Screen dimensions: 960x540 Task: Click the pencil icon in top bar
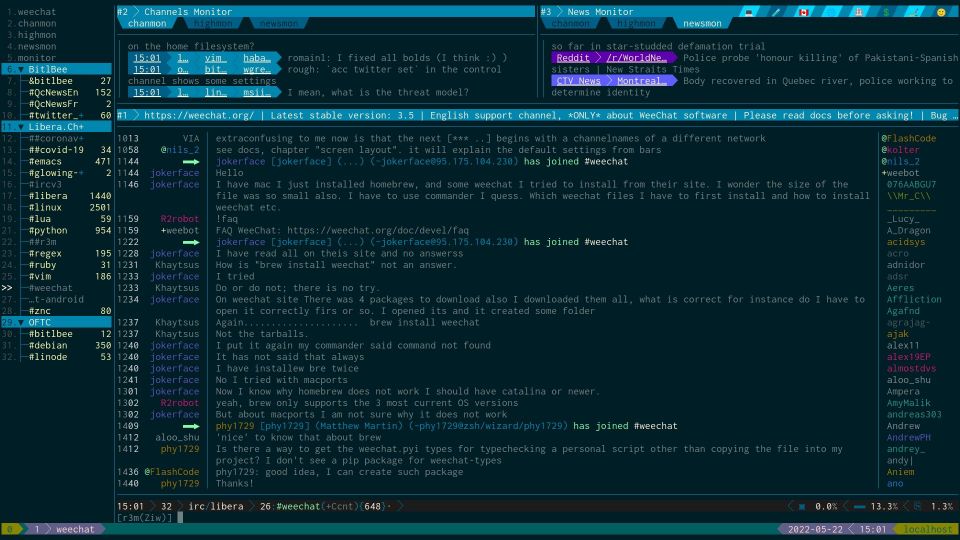tap(776, 12)
